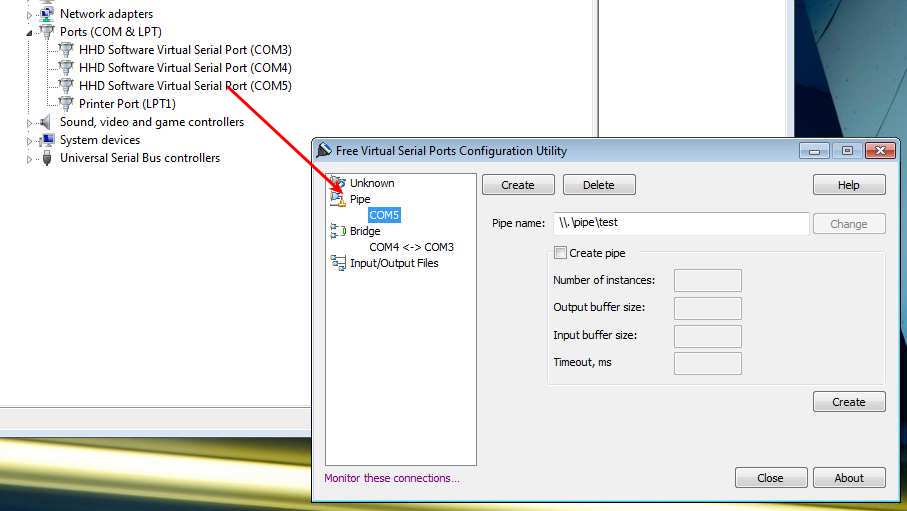
Task: Collapse the Ports (COM & LPT) node
Action: coord(30,33)
